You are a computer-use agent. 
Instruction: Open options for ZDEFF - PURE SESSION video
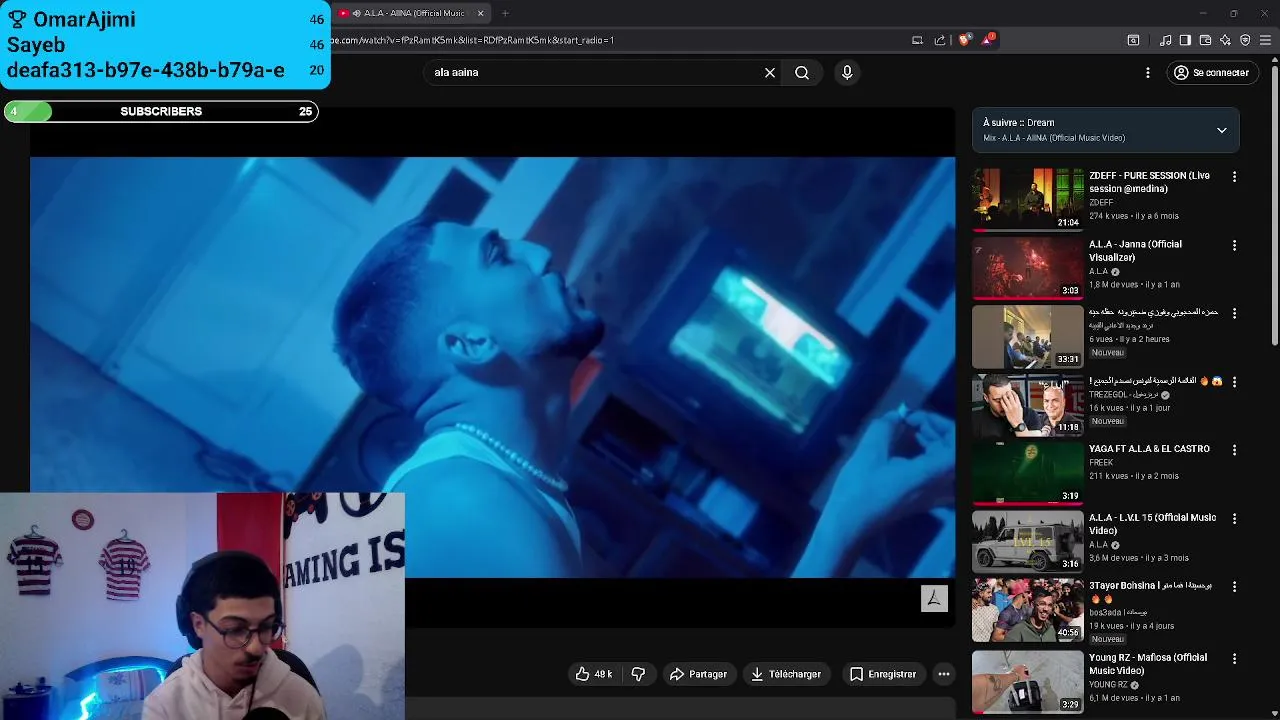(1234, 177)
